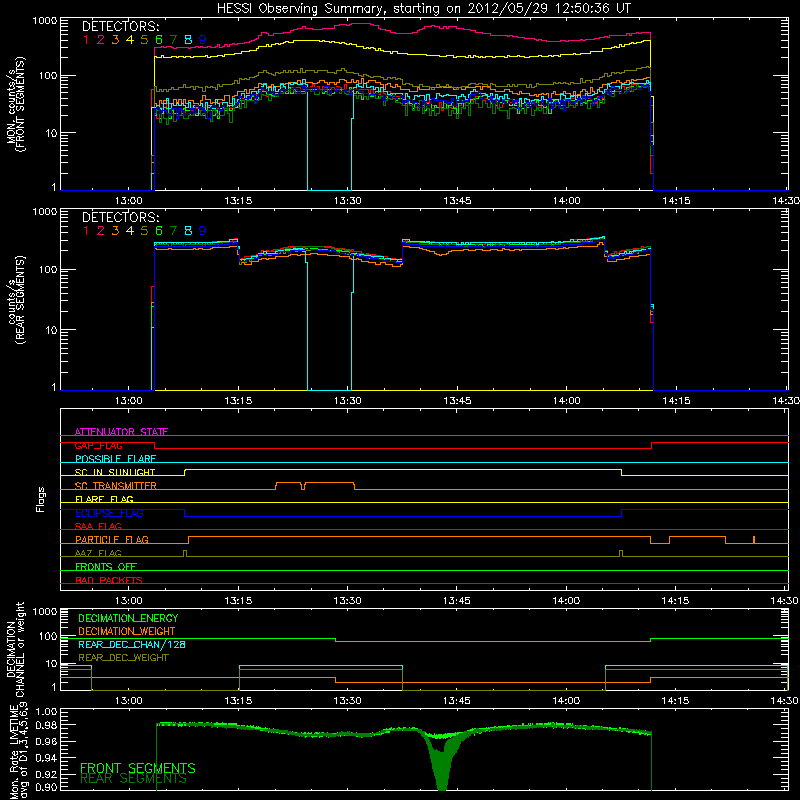Screen dimensions: 800x800
Task: Select detector 9 in front segments legend
Action: (x=202, y=40)
